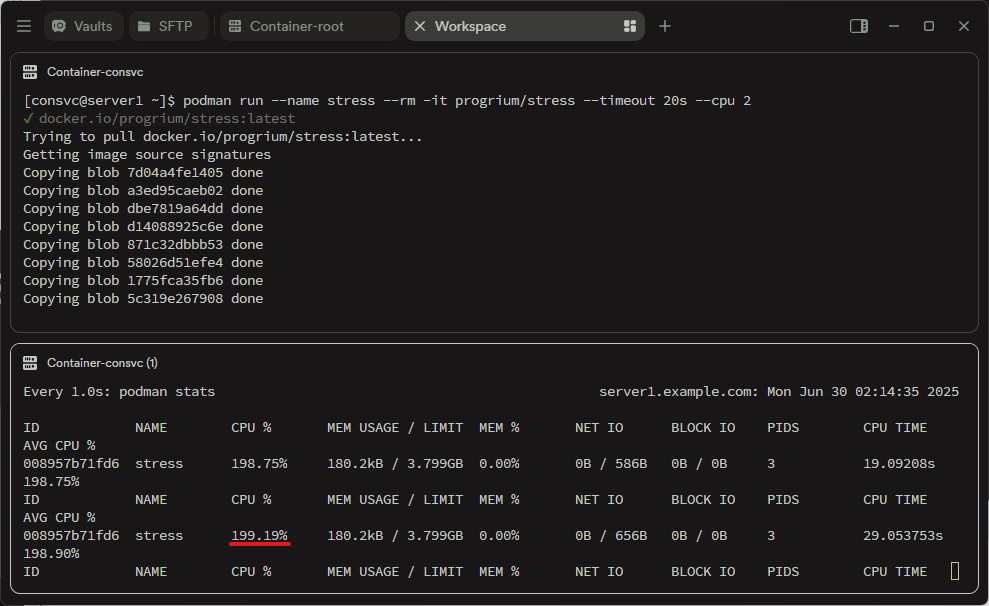Click blob 871c32dbbb53 line
Screen dimensions: 989x606
point(143,244)
